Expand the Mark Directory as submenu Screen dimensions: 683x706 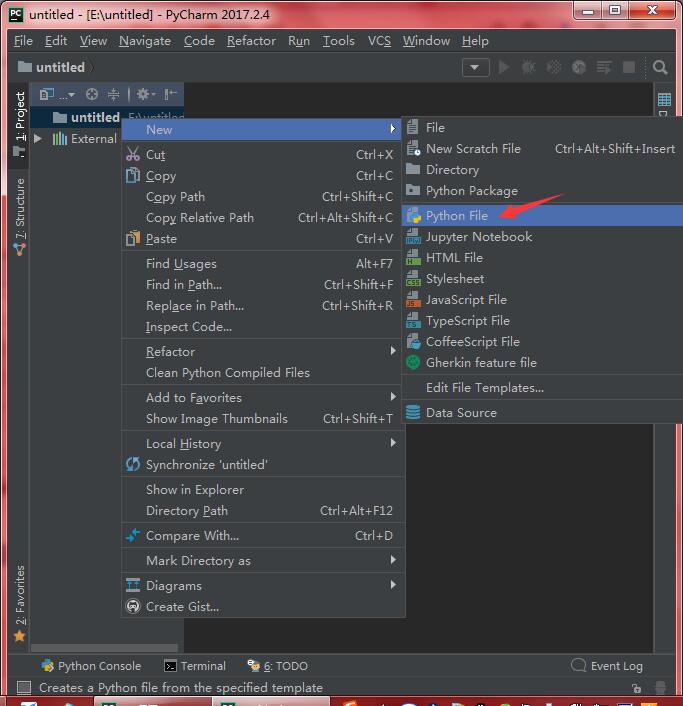(x=262, y=561)
